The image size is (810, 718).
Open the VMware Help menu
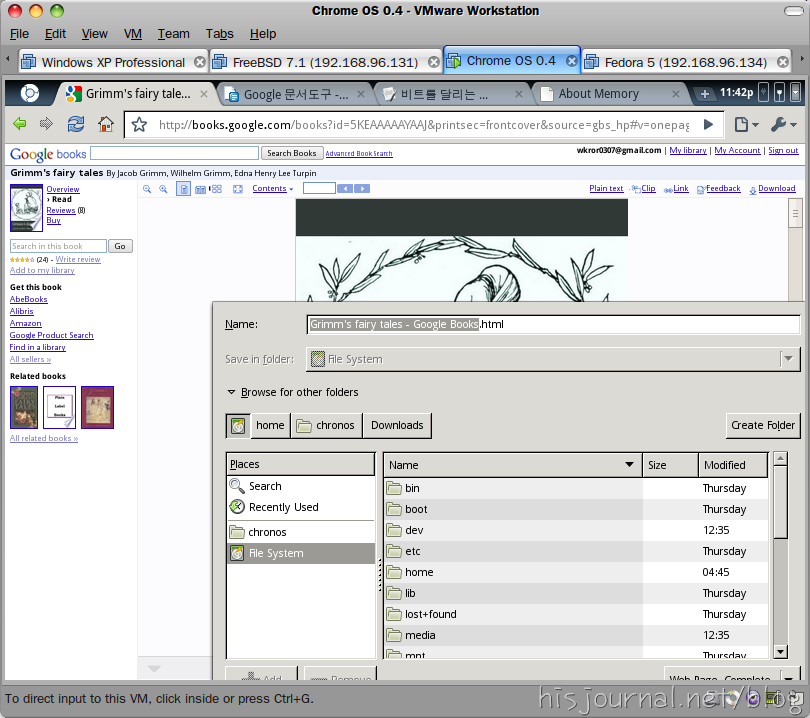(263, 34)
